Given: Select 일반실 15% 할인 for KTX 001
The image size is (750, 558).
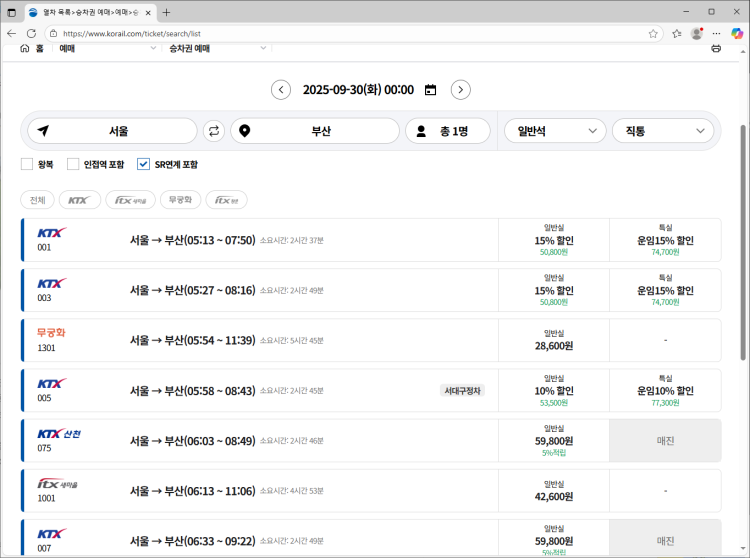Looking at the screenshot, I should (554, 240).
